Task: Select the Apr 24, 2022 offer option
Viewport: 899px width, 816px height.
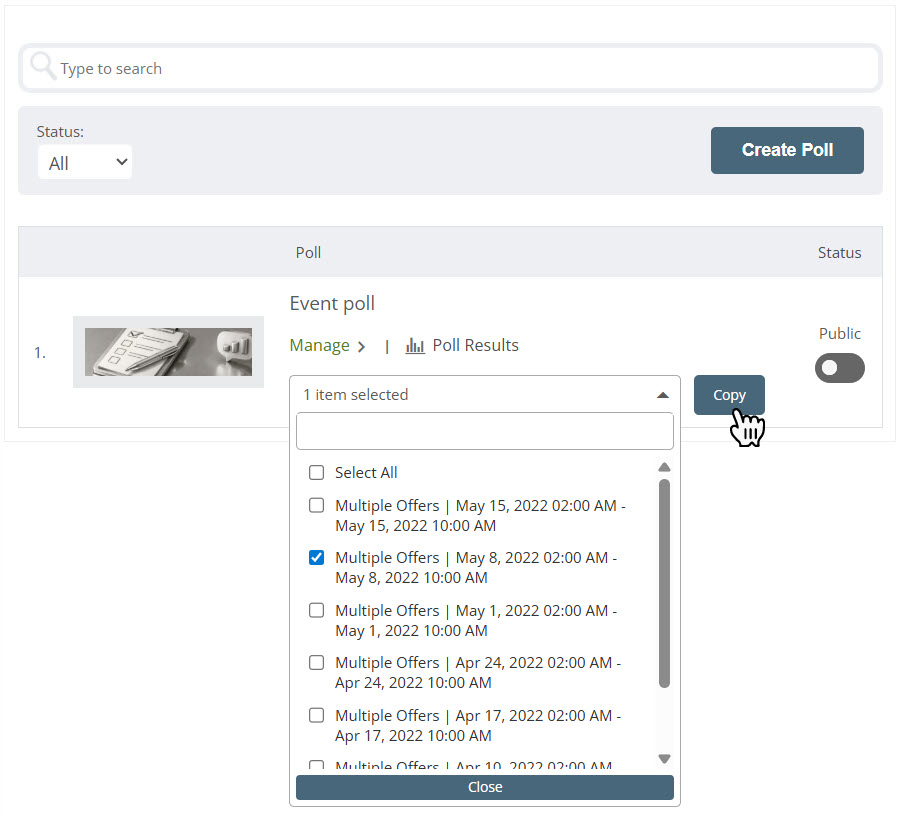Action: click(478, 672)
